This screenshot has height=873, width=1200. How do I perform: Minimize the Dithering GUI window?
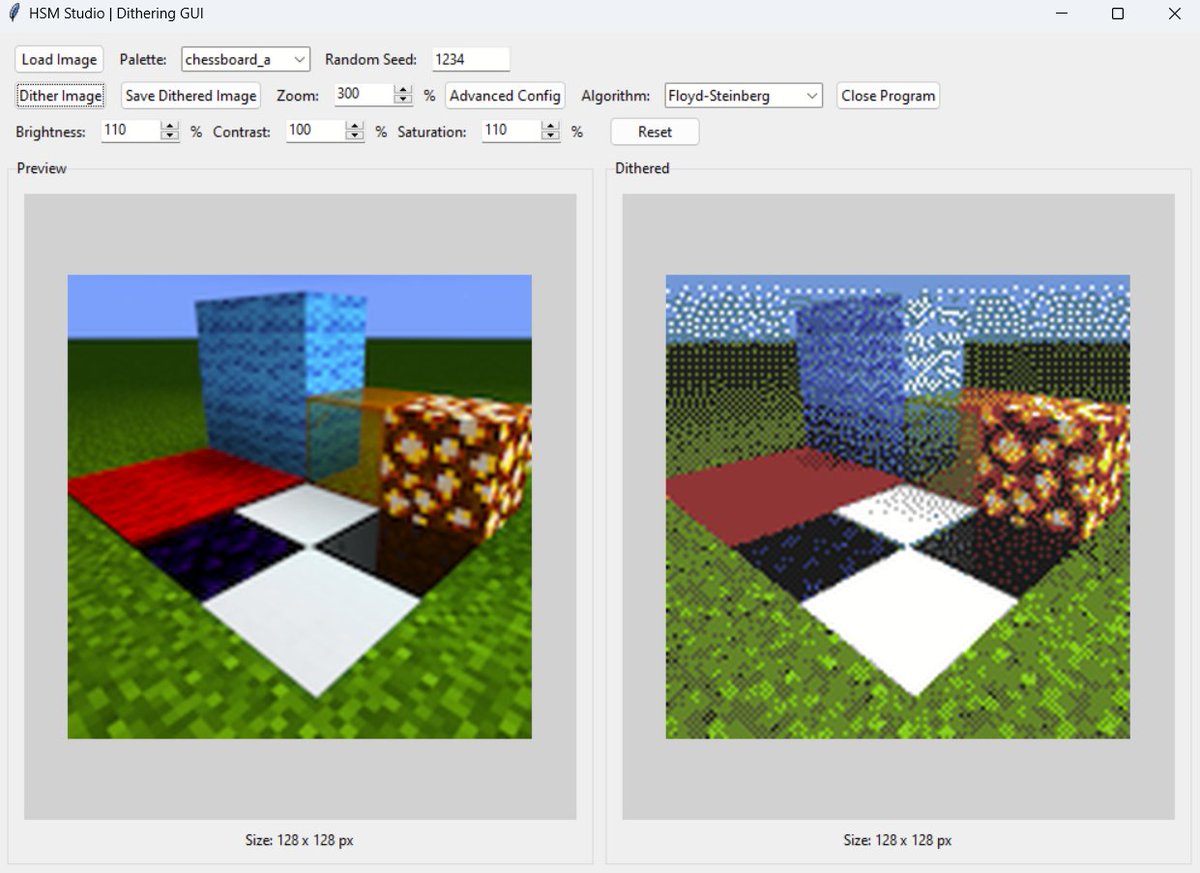coord(1061,14)
